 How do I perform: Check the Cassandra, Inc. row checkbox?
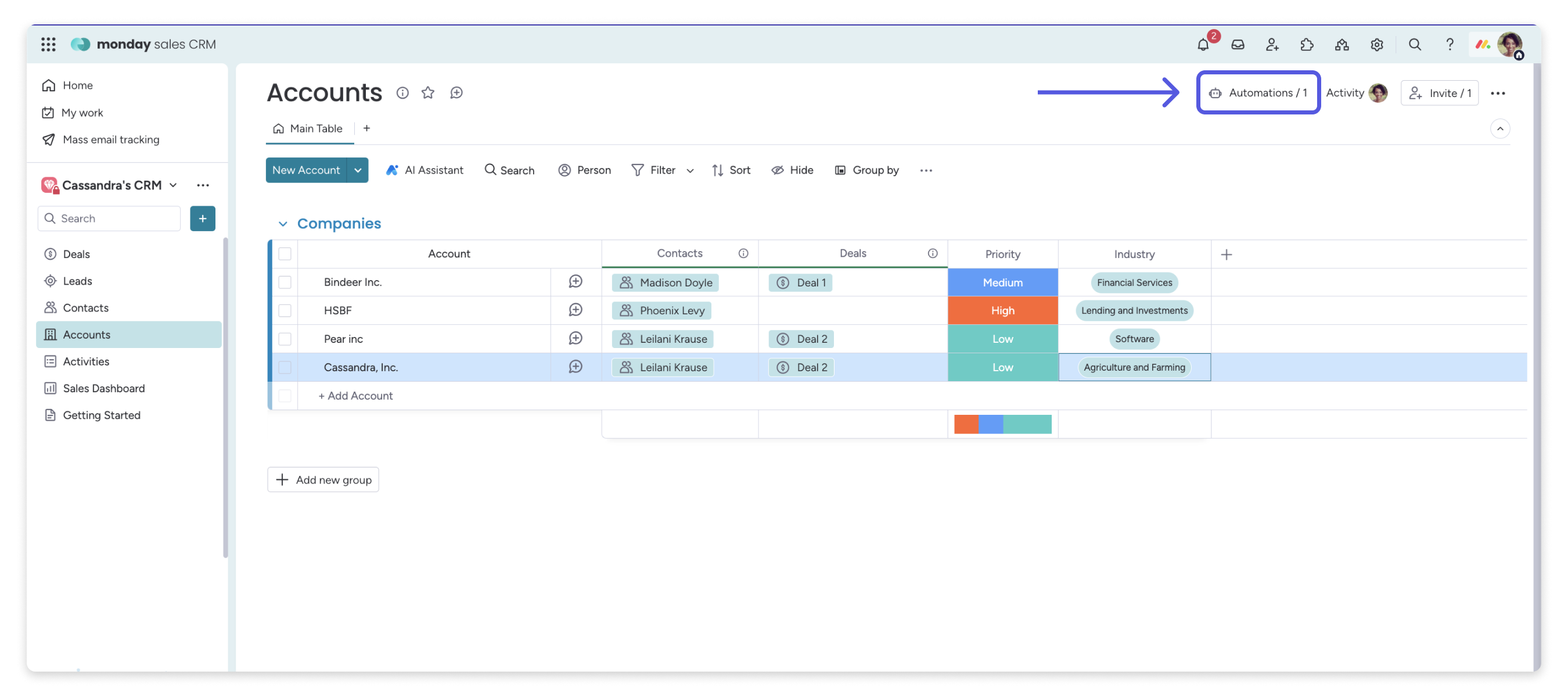[285, 367]
